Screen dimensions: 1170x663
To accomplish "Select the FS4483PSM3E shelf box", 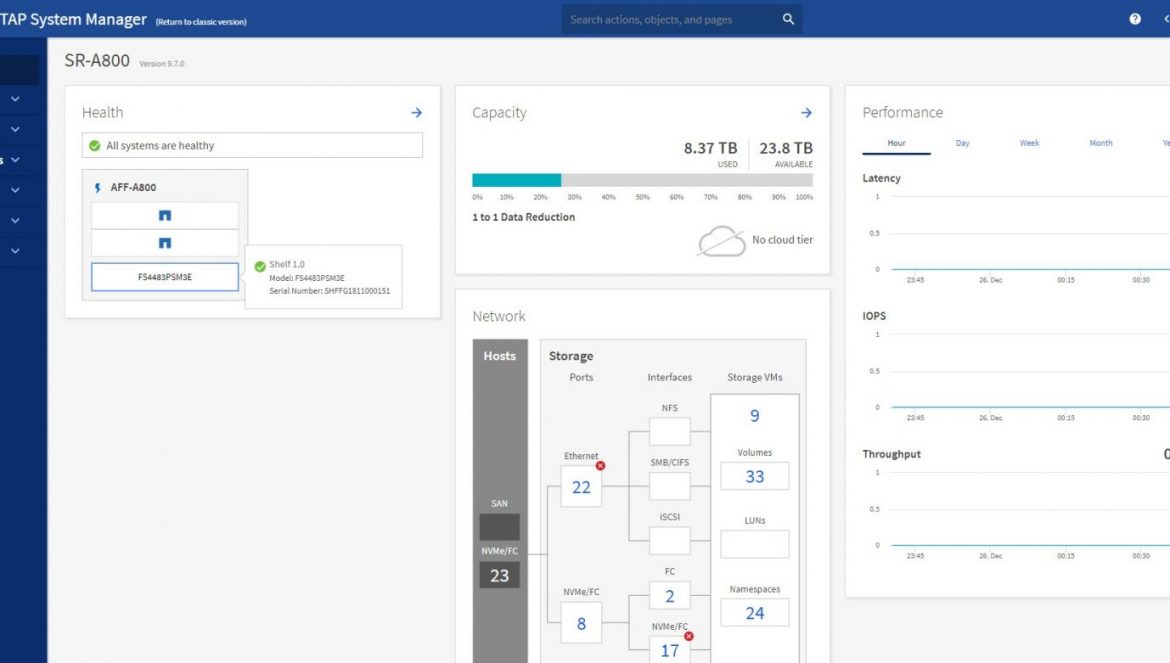I will point(165,277).
